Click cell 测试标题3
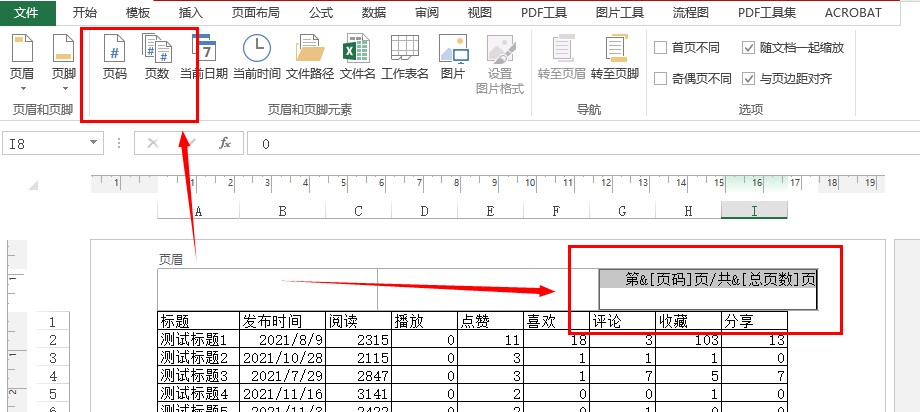 [199, 374]
